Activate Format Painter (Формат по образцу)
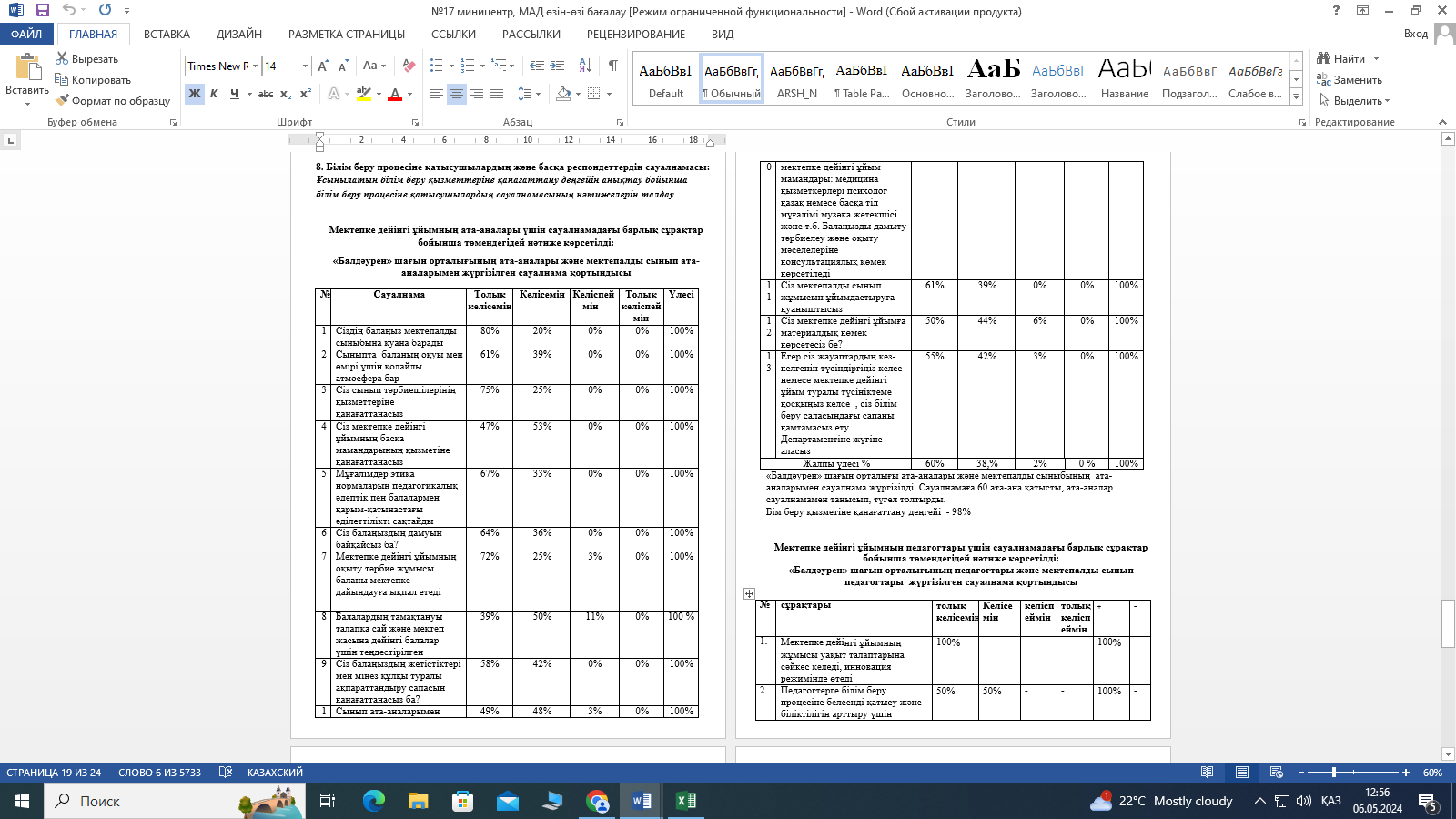1456x819 pixels. [113, 100]
